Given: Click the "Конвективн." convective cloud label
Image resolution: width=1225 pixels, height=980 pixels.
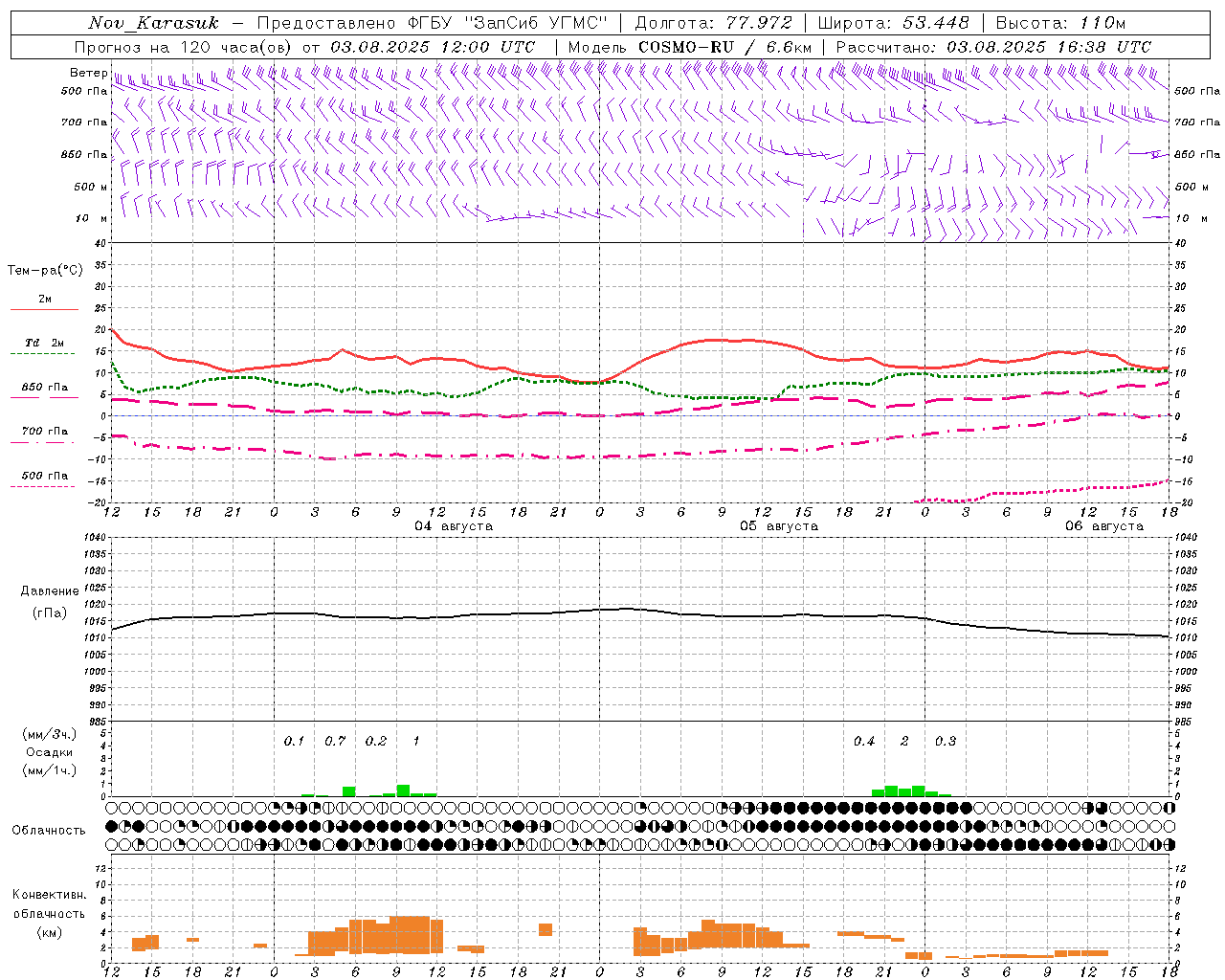Looking at the screenshot, I should (49, 895).
